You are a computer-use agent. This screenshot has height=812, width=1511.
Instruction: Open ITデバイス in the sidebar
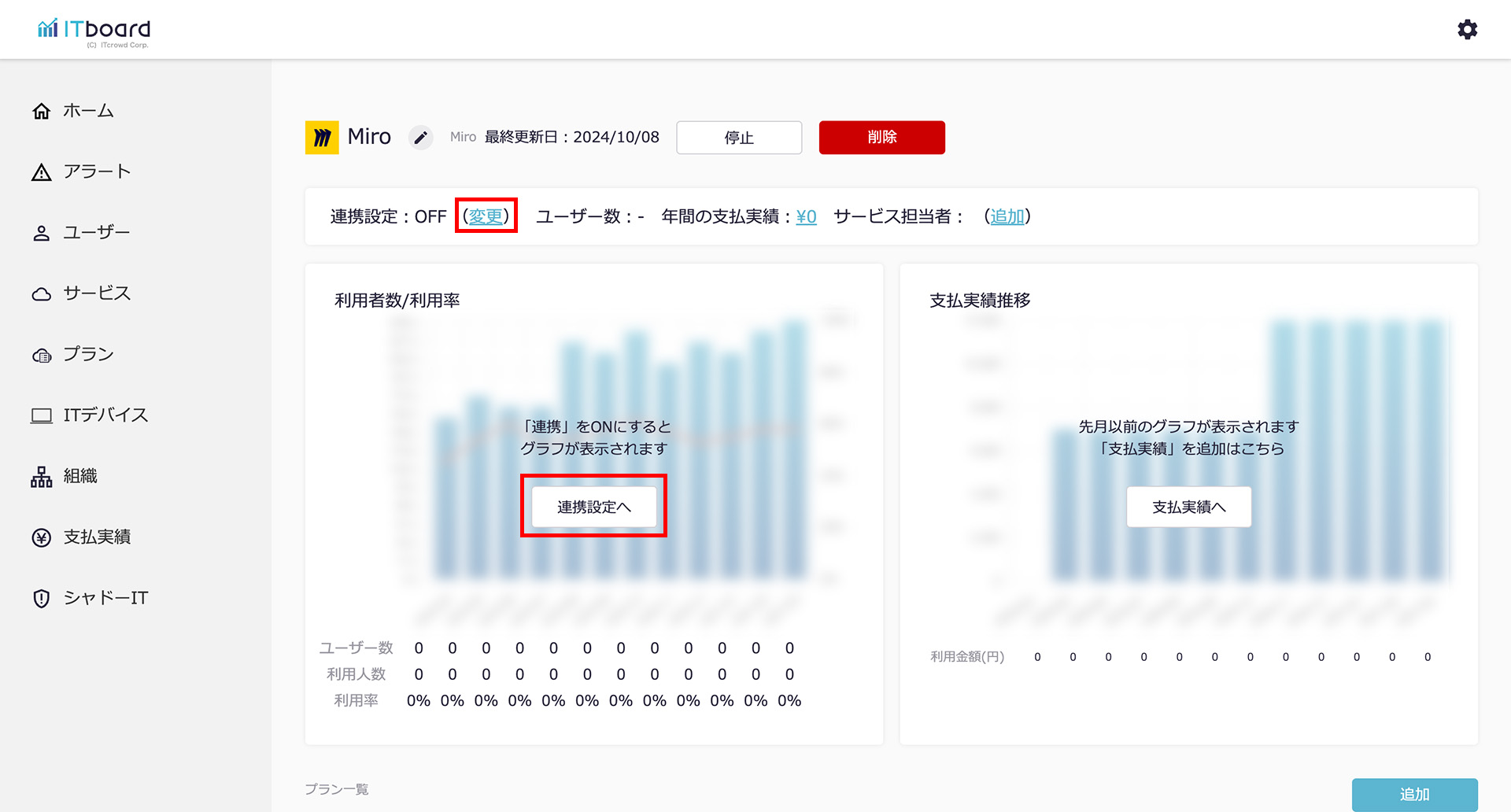pos(105,415)
